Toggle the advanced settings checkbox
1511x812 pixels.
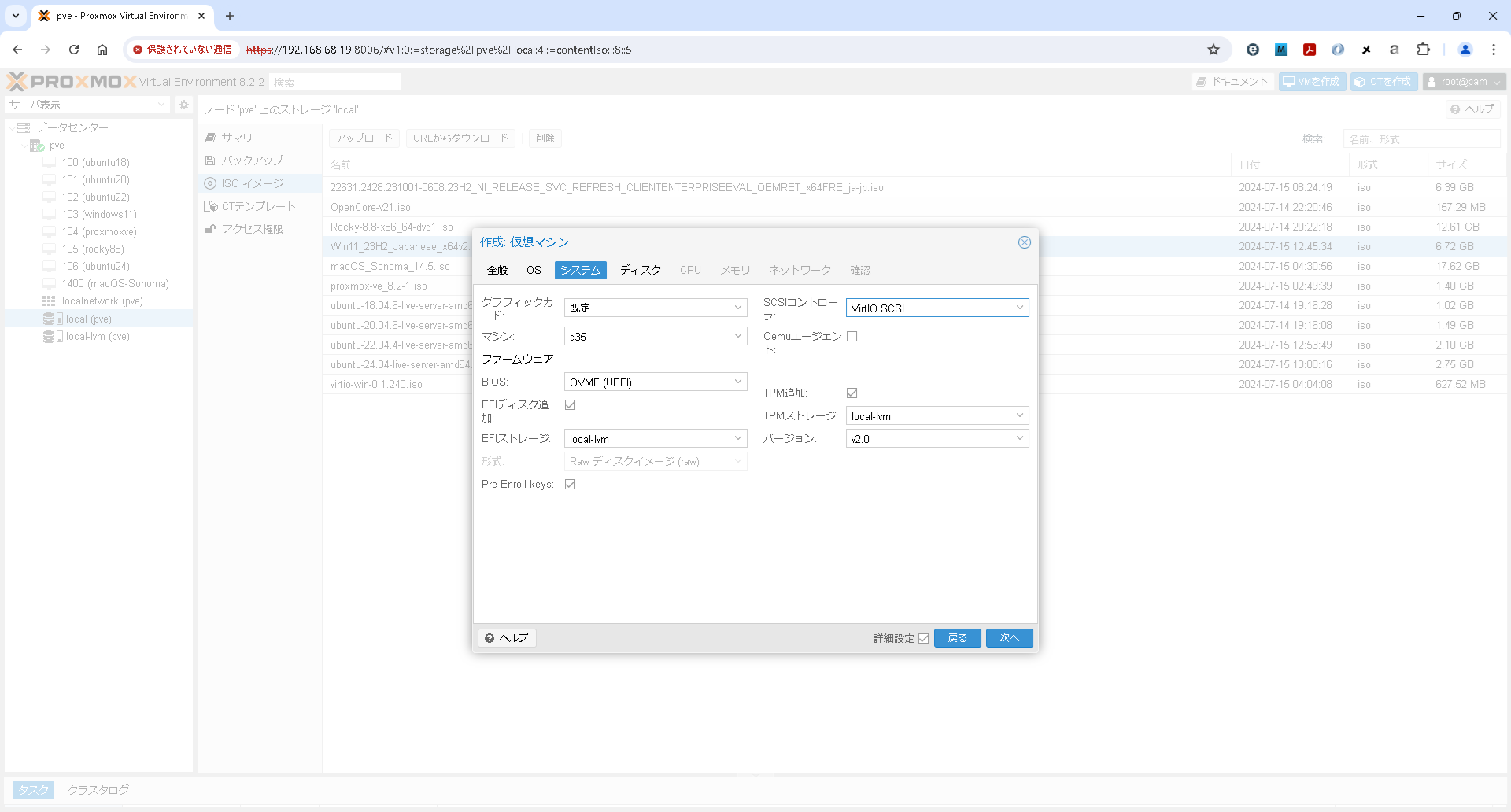point(923,638)
